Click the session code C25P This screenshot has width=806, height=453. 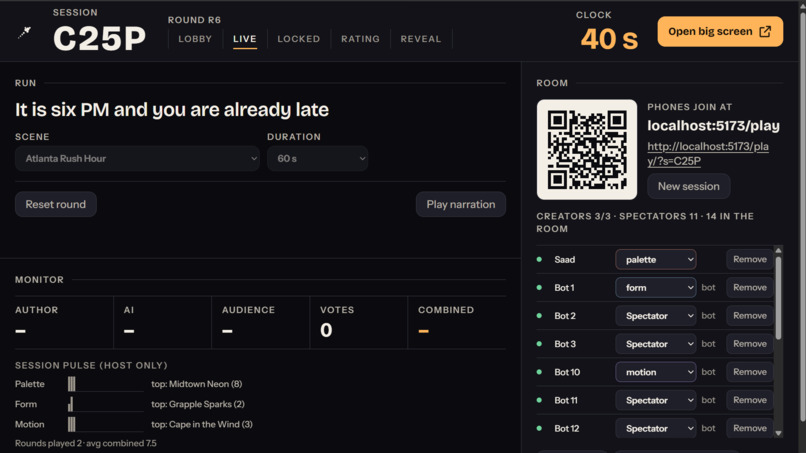point(100,39)
